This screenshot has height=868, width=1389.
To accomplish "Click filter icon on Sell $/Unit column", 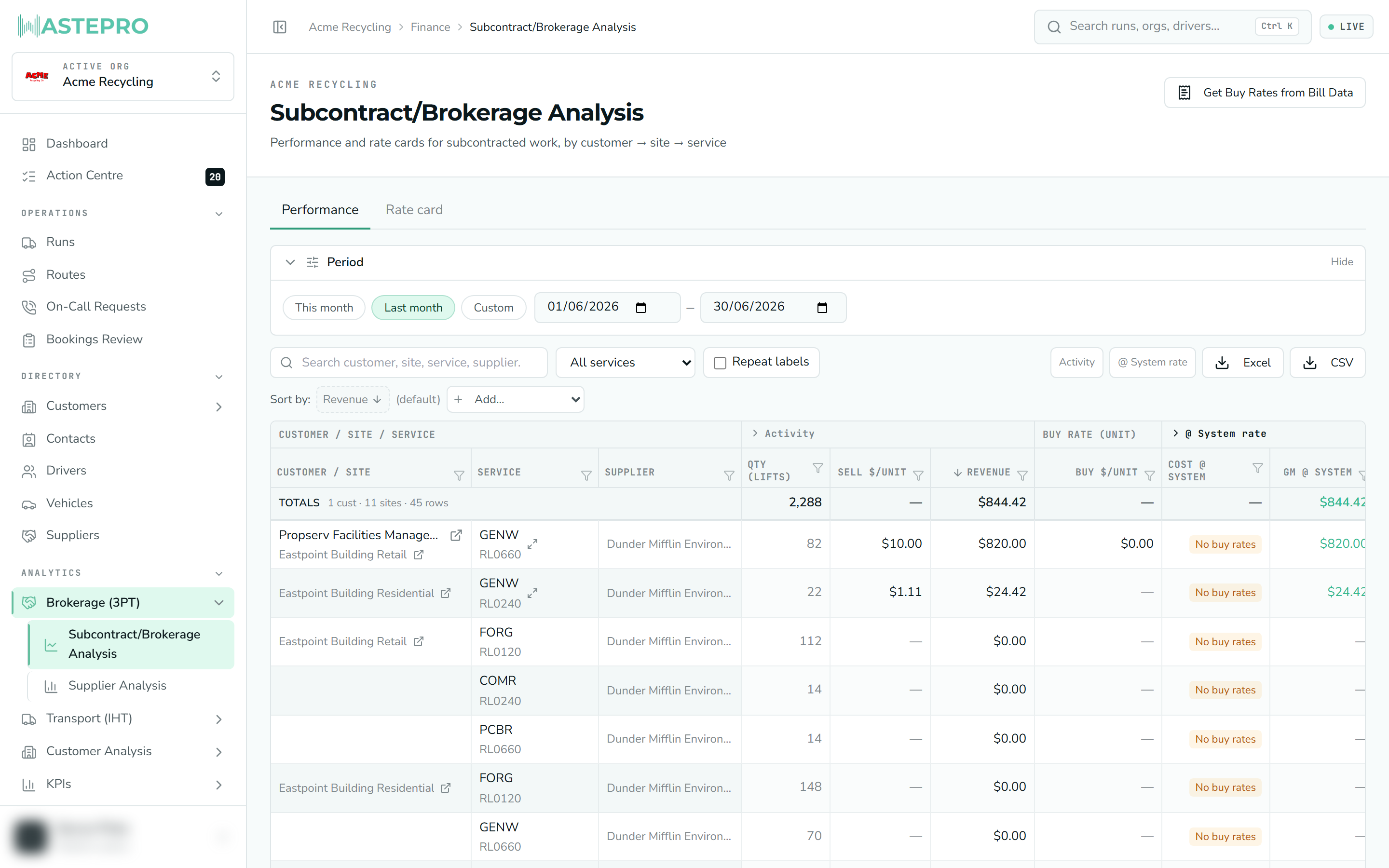I will pos(918,475).
